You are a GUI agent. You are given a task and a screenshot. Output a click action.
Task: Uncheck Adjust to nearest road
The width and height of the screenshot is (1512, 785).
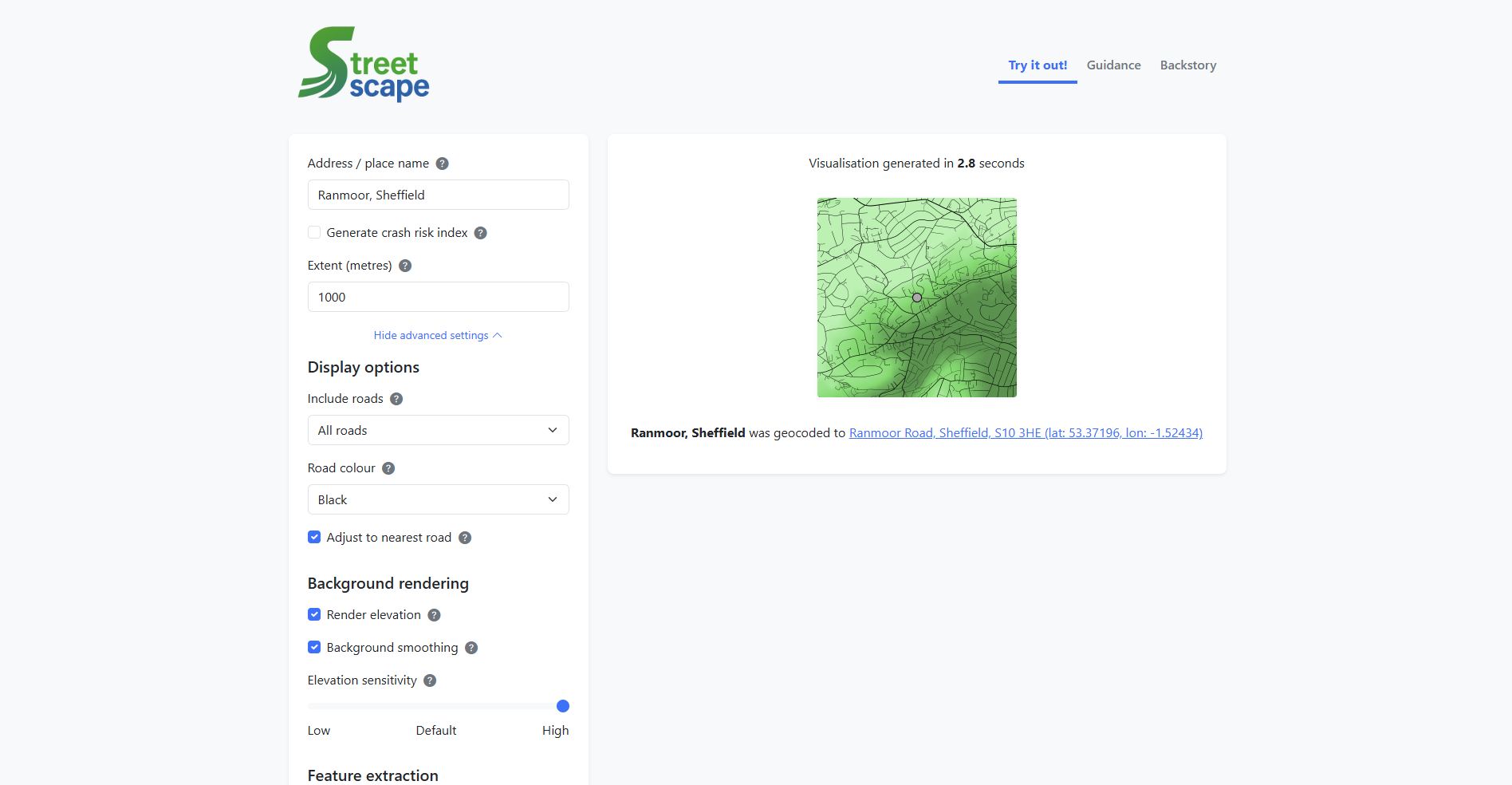tap(314, 538)
